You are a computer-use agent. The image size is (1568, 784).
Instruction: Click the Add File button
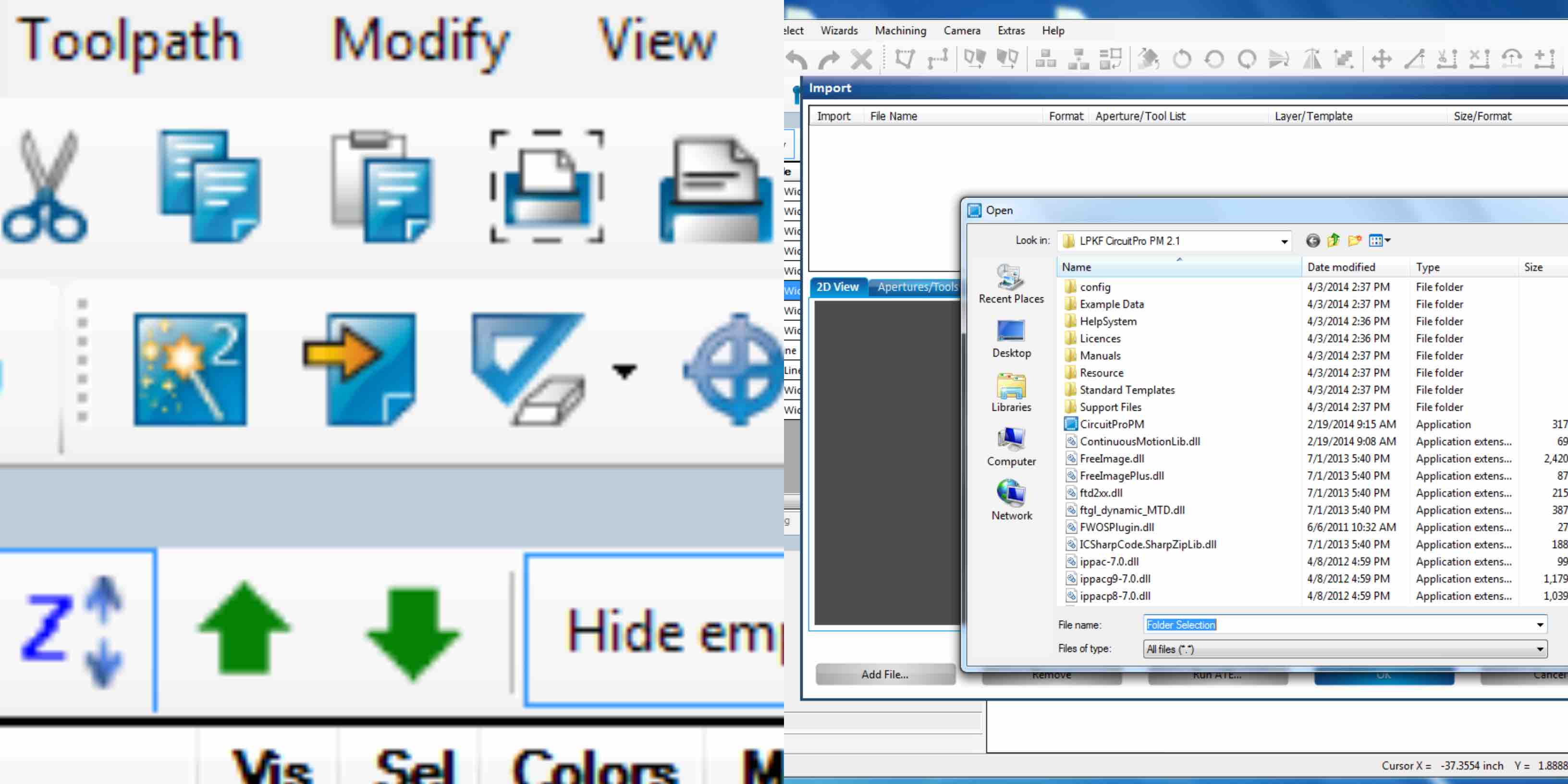[885, 674]
